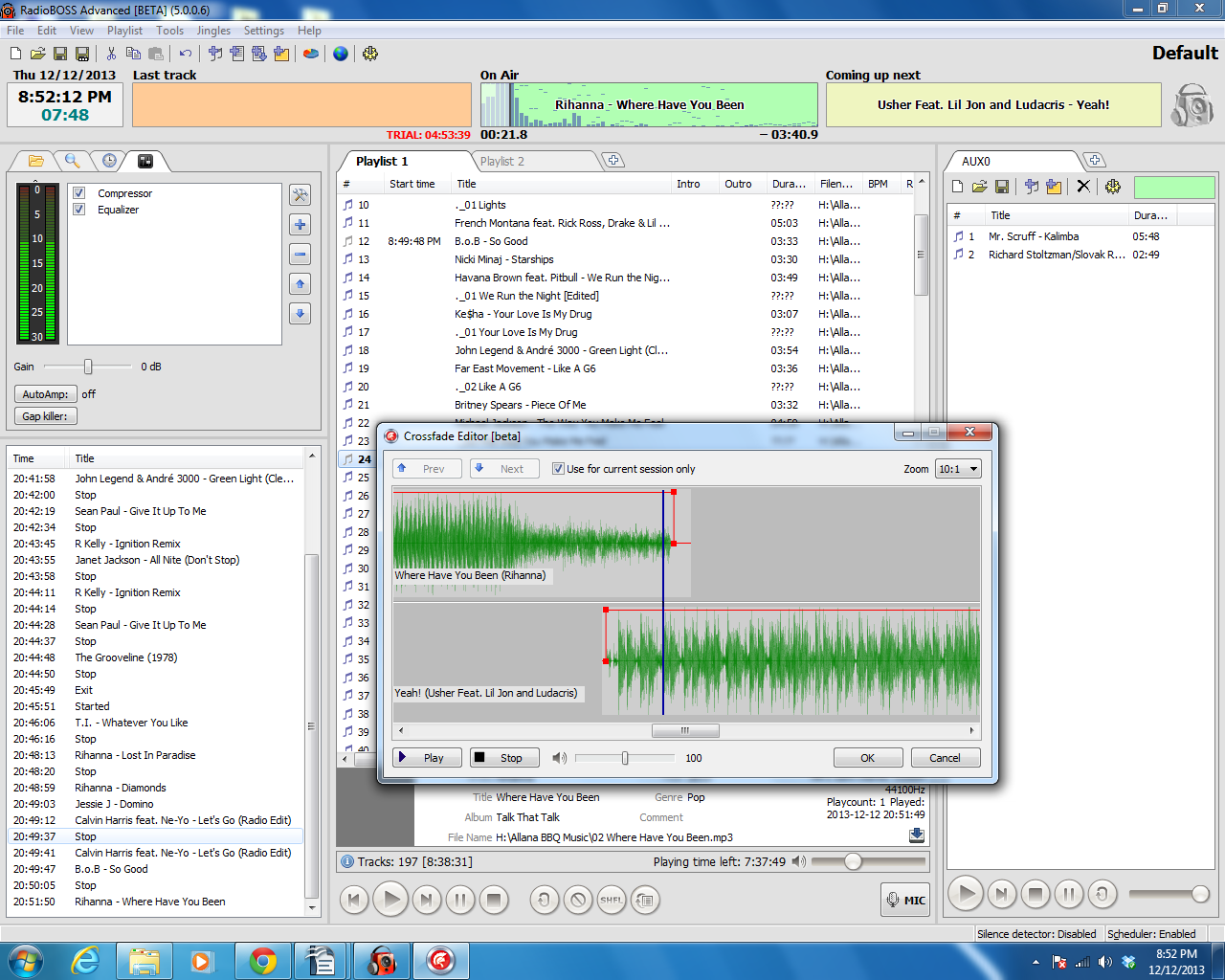Image resolution: width=1225 pixels, height=980 pixels.
Task: Toggle the Compressor checkbox
Action: pos(79,193)
